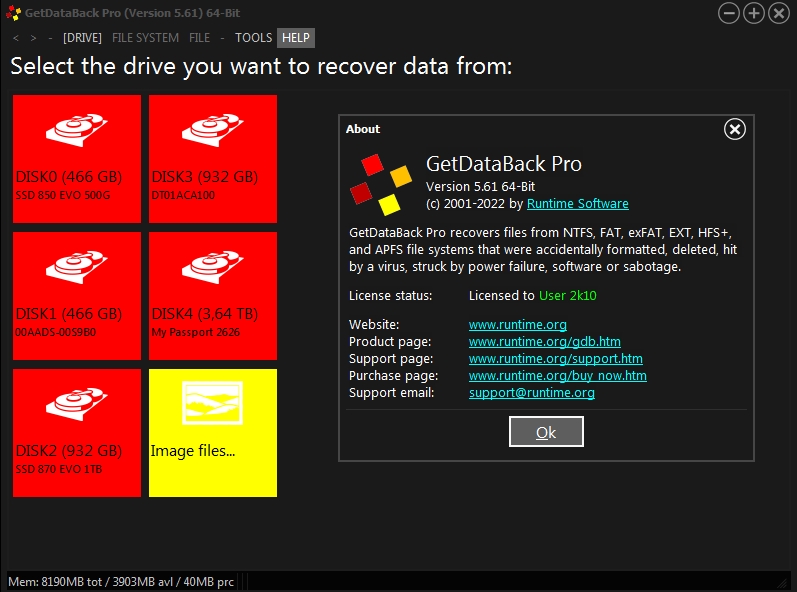Click the GetDataBack colored squares logo
Viewport: 797px width, 592px height.
pyautogui.click(x=380, y=183)
